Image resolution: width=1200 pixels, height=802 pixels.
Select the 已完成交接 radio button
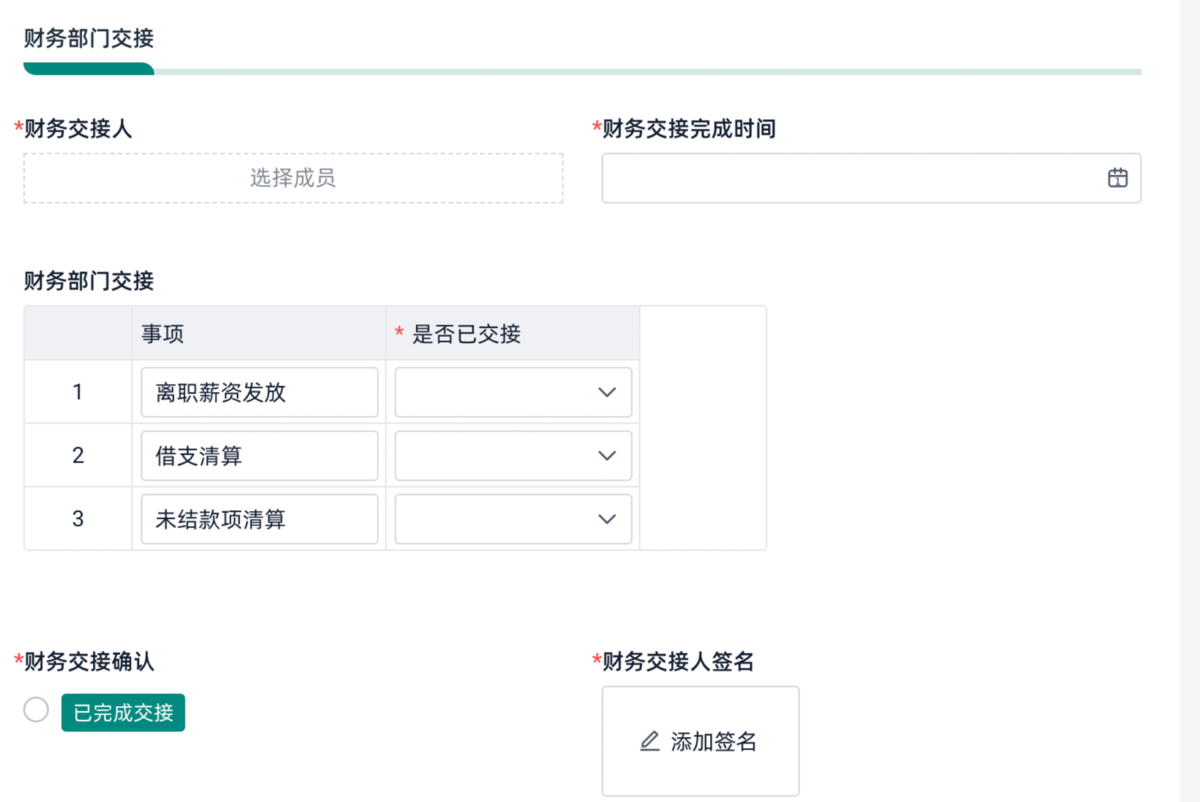tap(36, 710)
